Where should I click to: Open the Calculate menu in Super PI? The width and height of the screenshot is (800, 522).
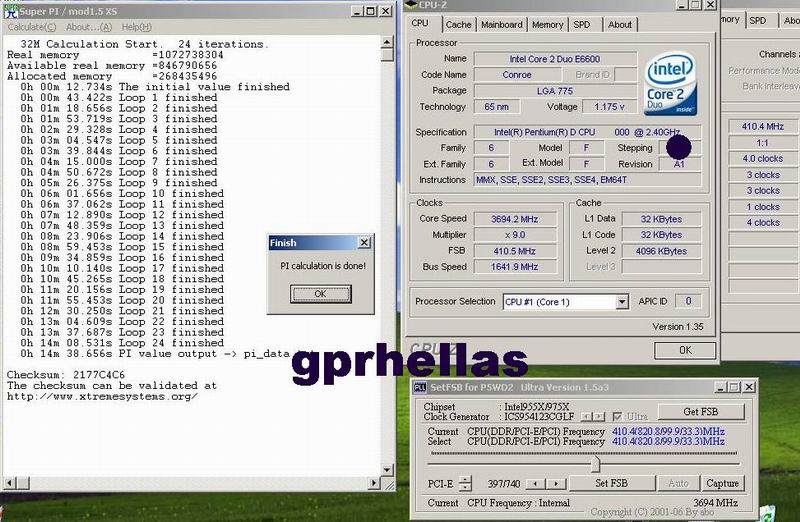pos(32,27)
